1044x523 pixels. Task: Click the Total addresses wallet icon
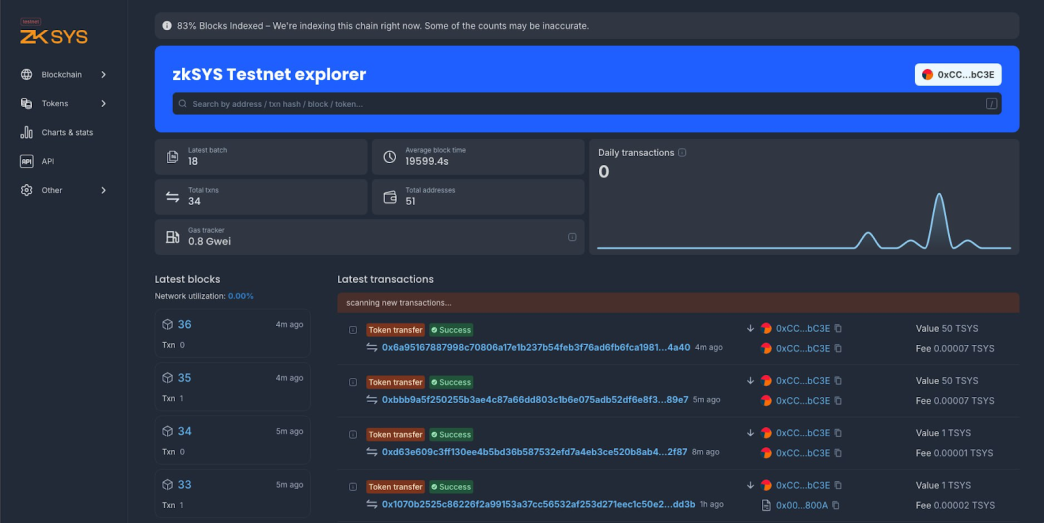(390, 197)
